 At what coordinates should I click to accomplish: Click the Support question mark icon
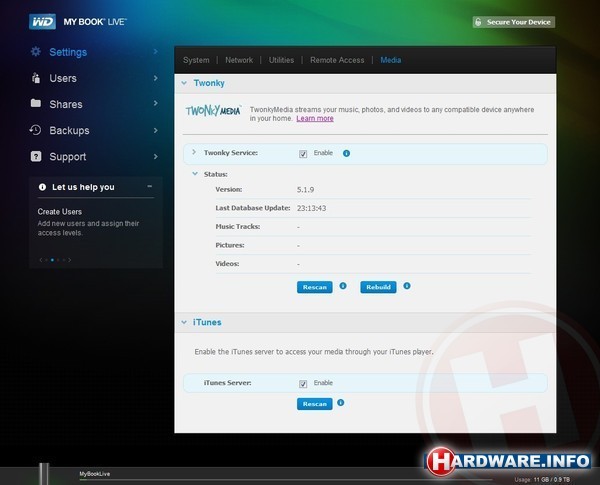37,156
